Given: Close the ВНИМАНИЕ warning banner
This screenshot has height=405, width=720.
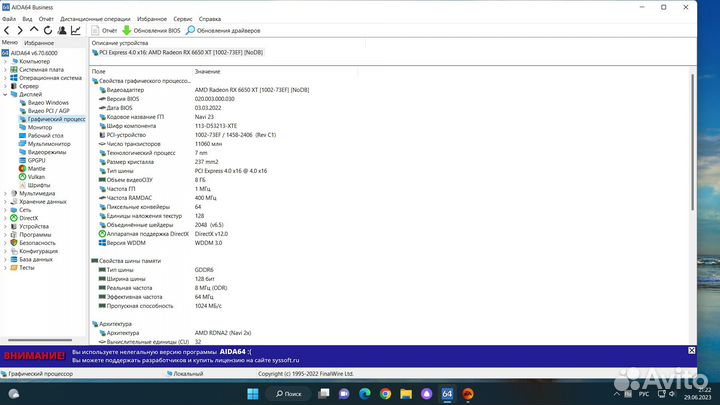Looking at the screenshot, I should pyautogui.click(x=692, y=350).
